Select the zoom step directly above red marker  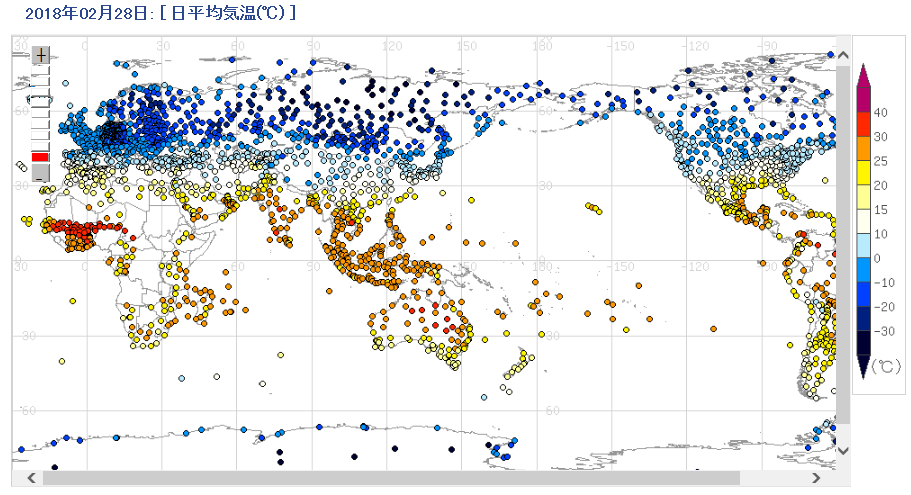click(41, 144)
